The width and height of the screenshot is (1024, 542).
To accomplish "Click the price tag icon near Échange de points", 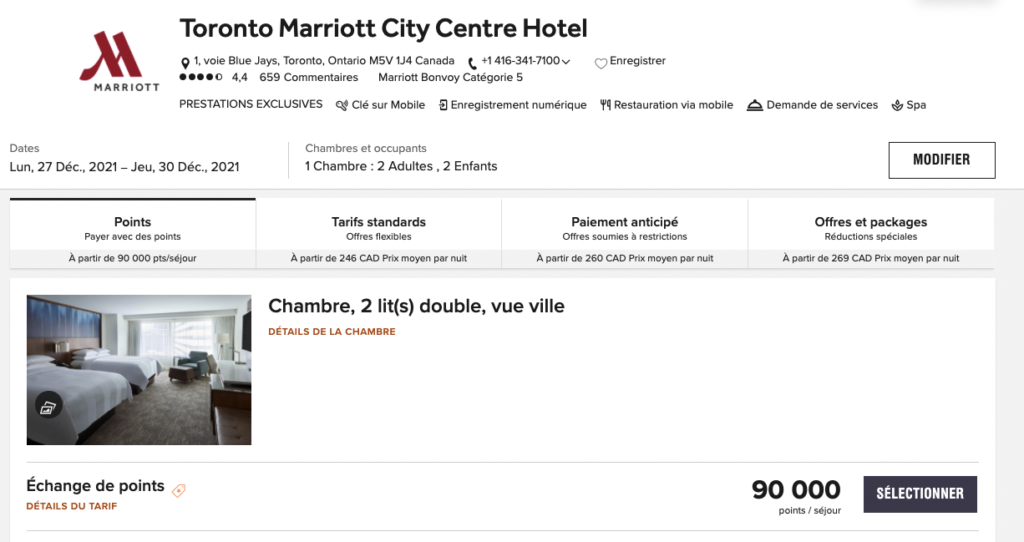I will 179,490.
